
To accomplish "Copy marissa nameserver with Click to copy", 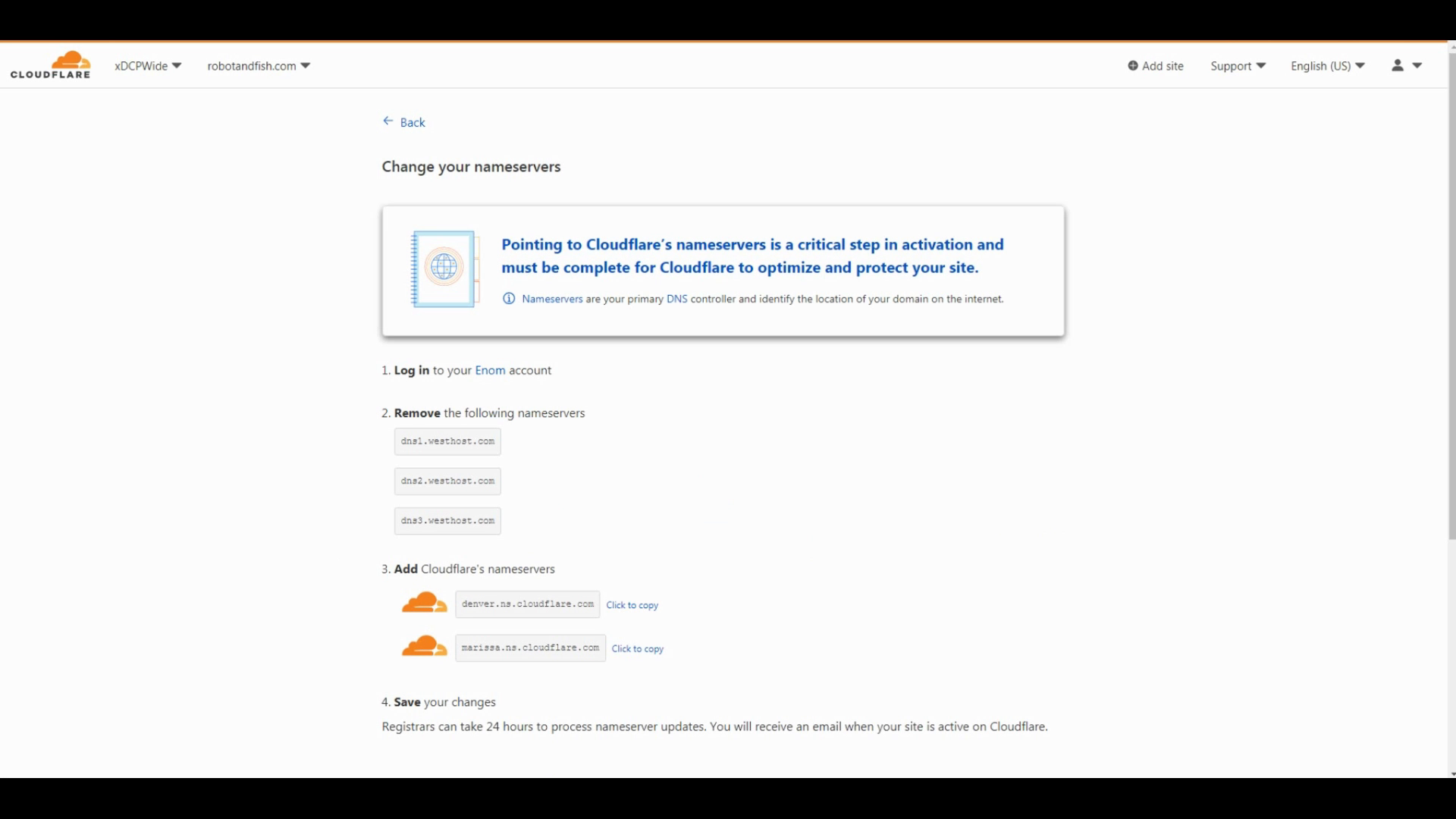I will pos(637,648).
